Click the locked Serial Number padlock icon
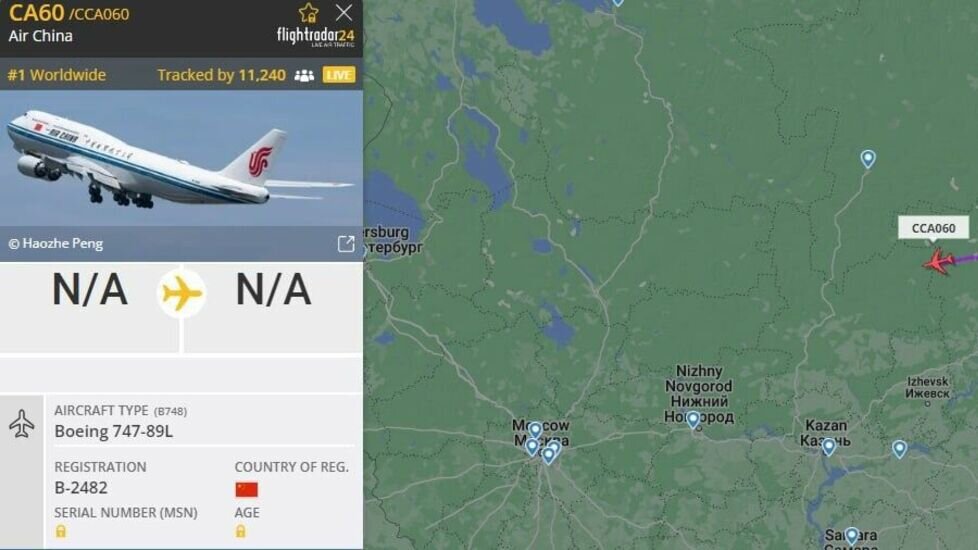Screen dimensions: 978x550 (61, 531)
